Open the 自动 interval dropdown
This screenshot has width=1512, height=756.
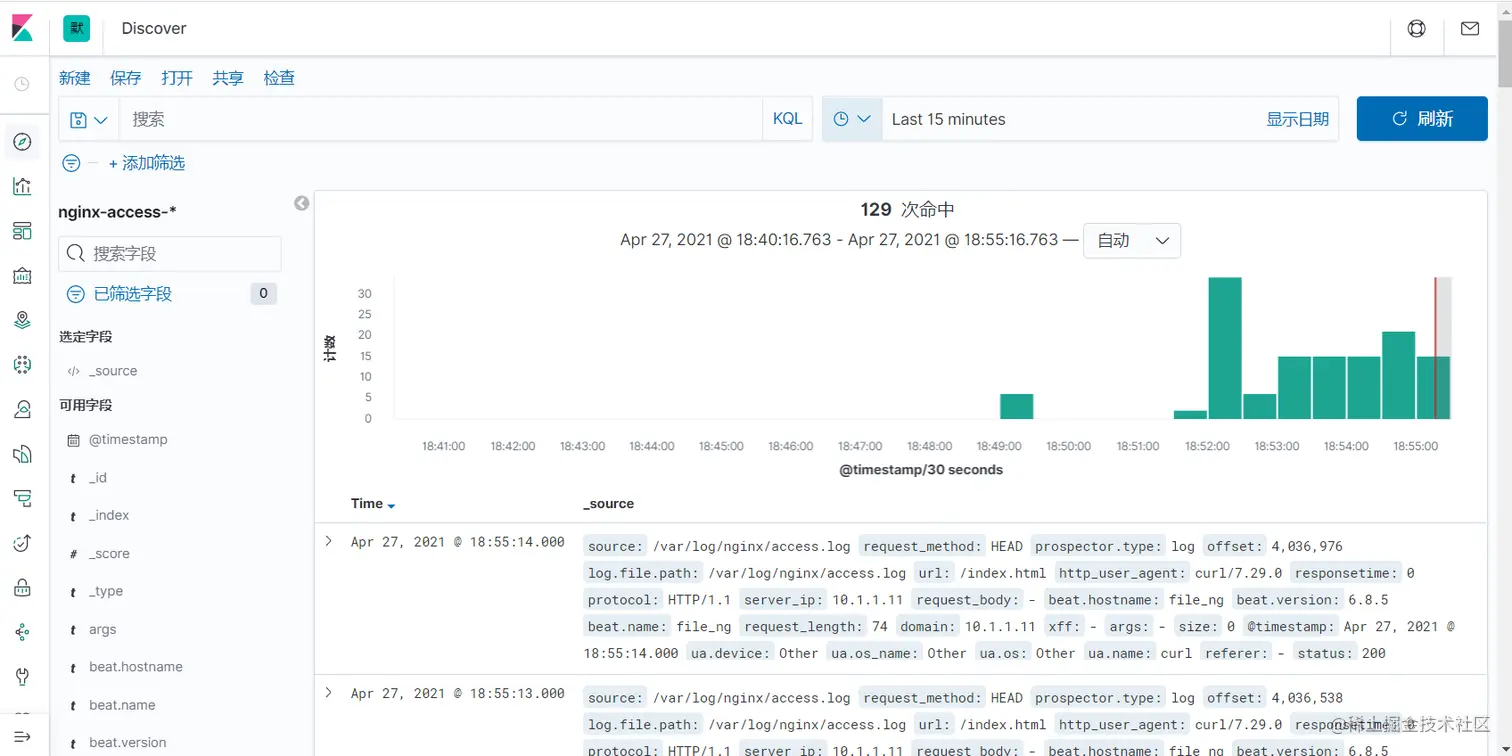click(1132, 240)
